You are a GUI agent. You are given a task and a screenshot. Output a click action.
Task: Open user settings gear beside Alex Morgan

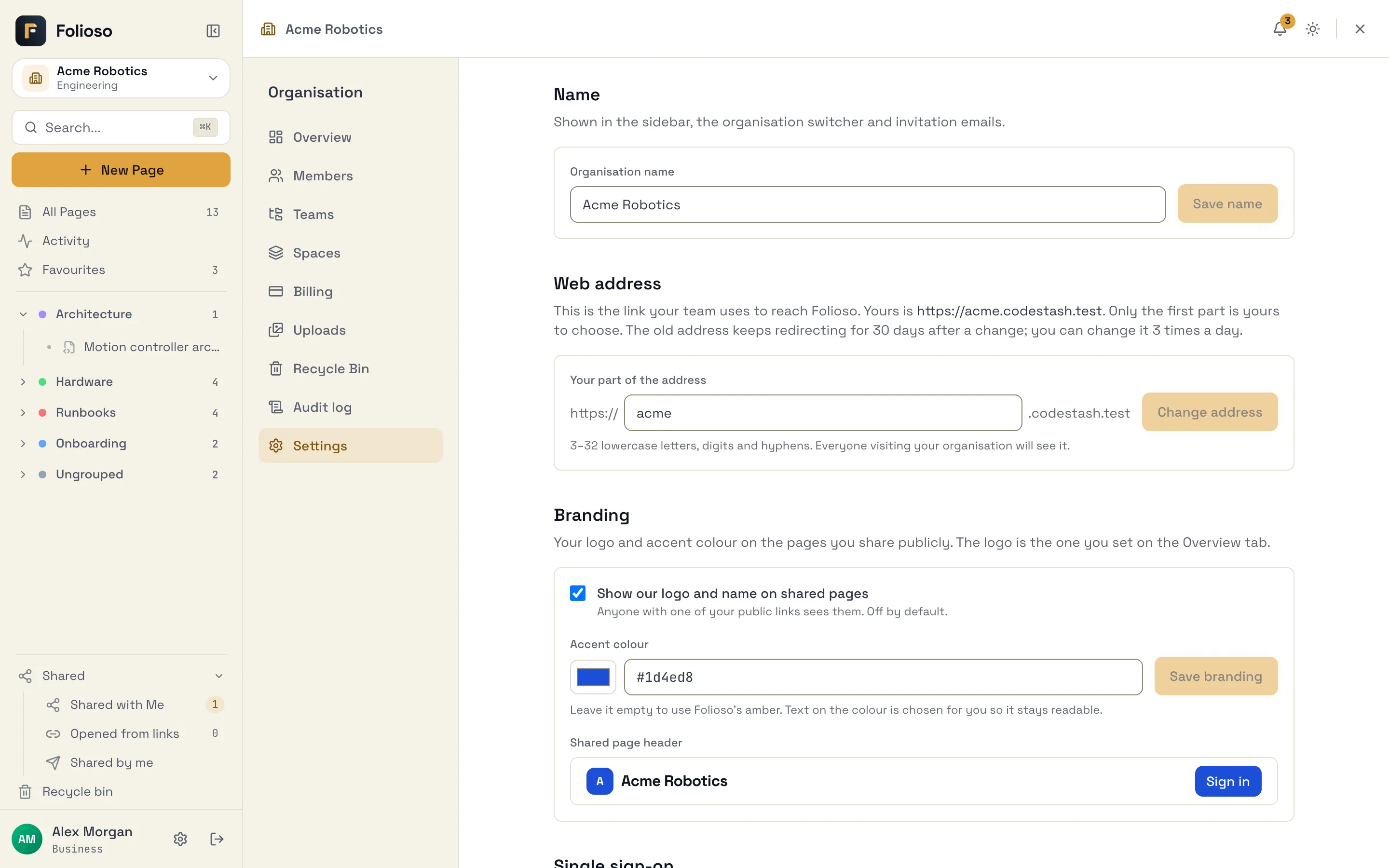180,839
